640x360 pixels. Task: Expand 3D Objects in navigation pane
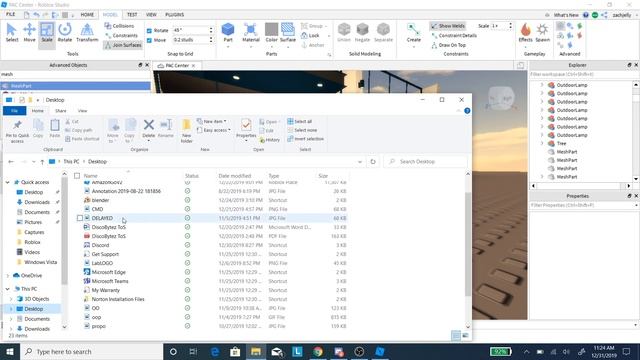click(x=11, y=299)
